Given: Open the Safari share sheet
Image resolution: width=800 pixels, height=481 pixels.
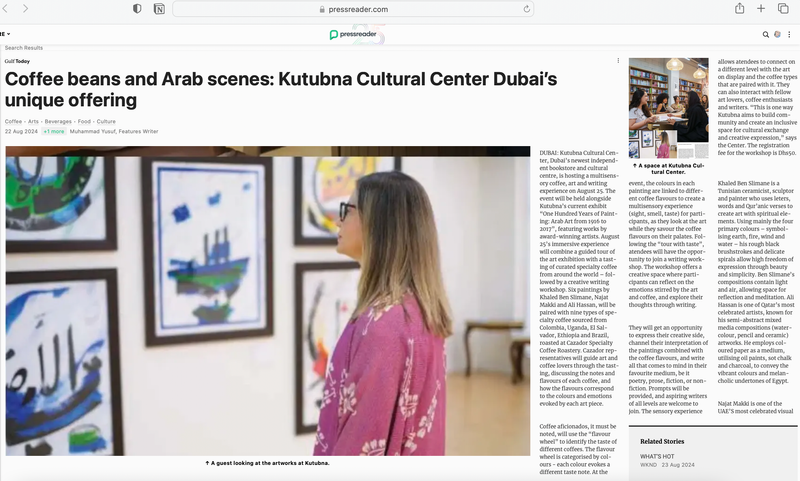Looking at the screenshot, I should tap(739, 8).
